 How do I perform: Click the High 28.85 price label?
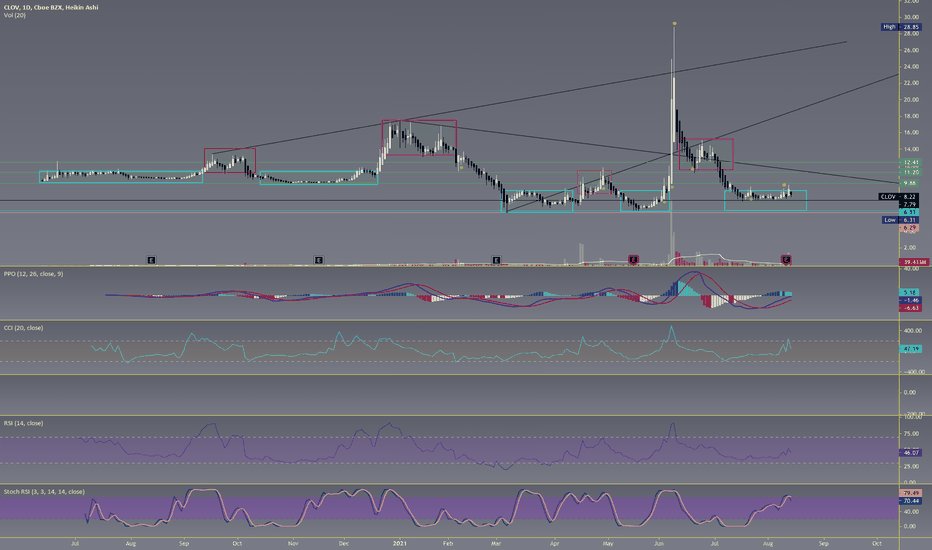pyautogui.click(x=900, y=27)
